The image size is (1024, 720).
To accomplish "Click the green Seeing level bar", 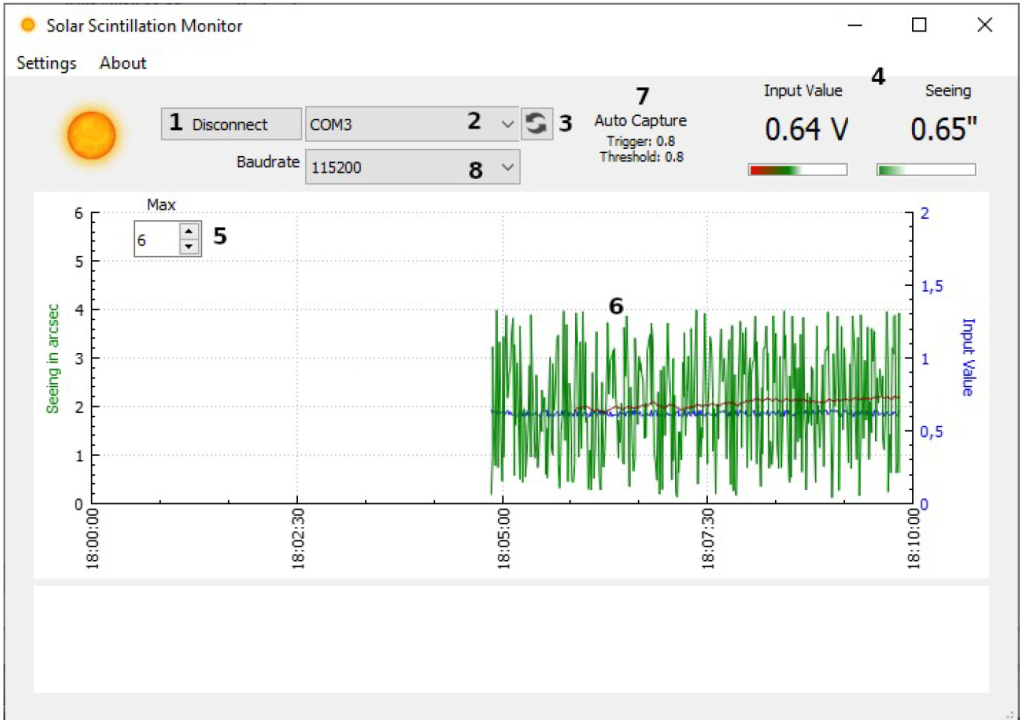I will (925, 170).
